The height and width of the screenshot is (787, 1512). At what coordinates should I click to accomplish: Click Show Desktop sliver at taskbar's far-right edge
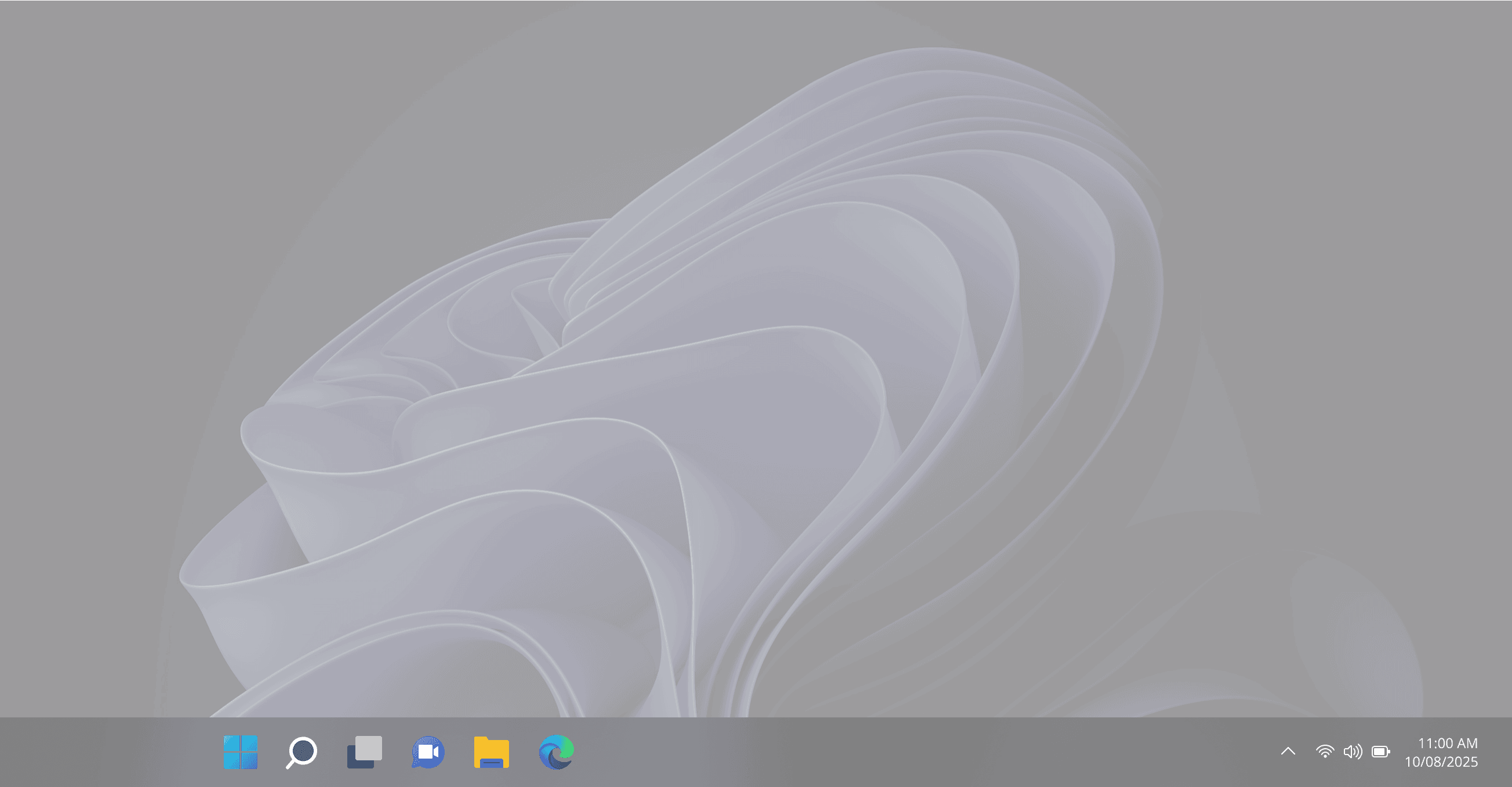[1509, 752]
